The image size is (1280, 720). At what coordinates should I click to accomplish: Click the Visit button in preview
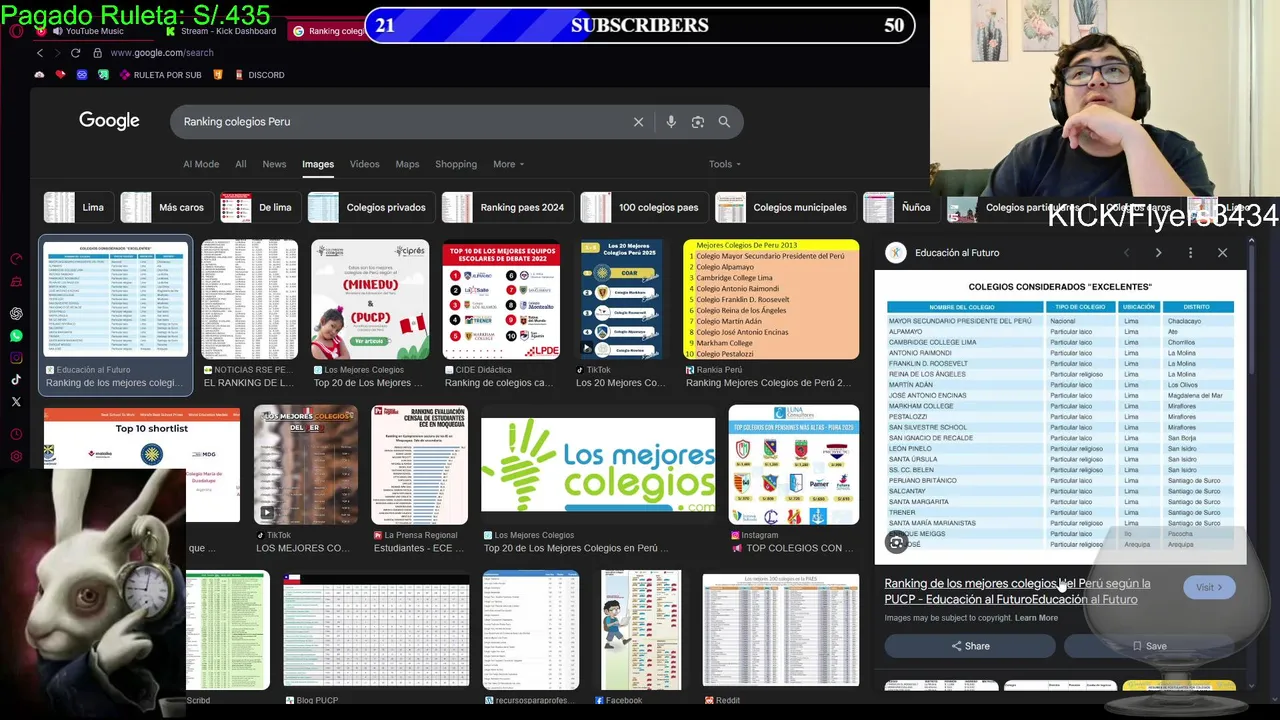1209,587
